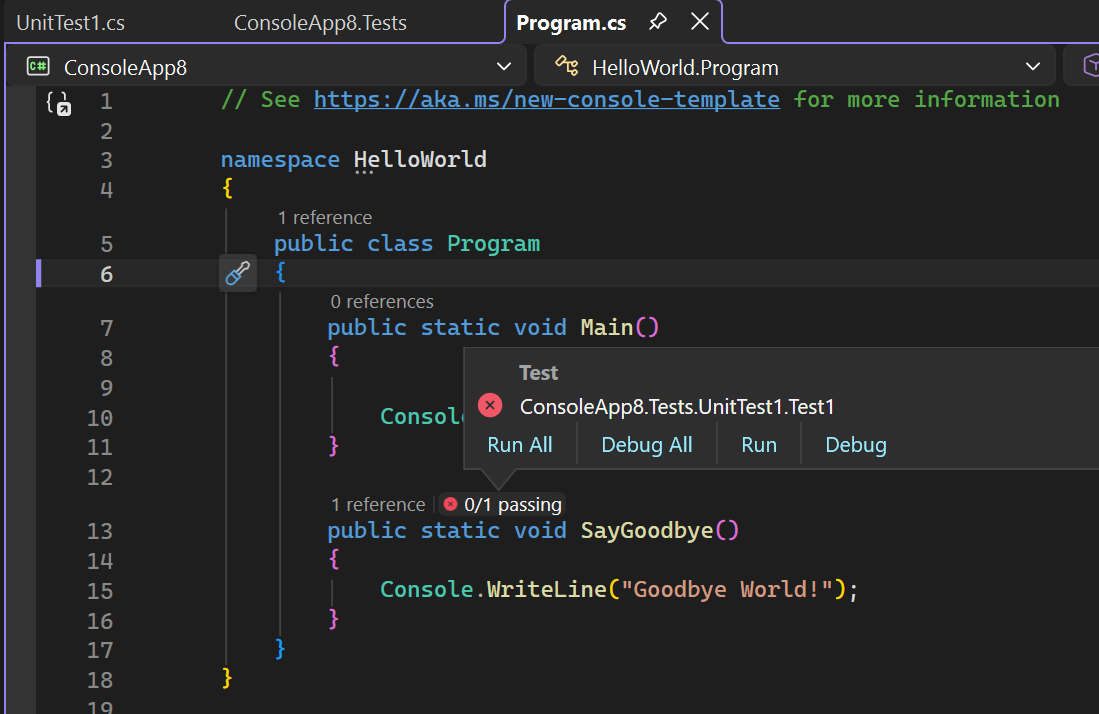Click the cube member icon at far right

pyautogui.click(x=1088, y=67)
